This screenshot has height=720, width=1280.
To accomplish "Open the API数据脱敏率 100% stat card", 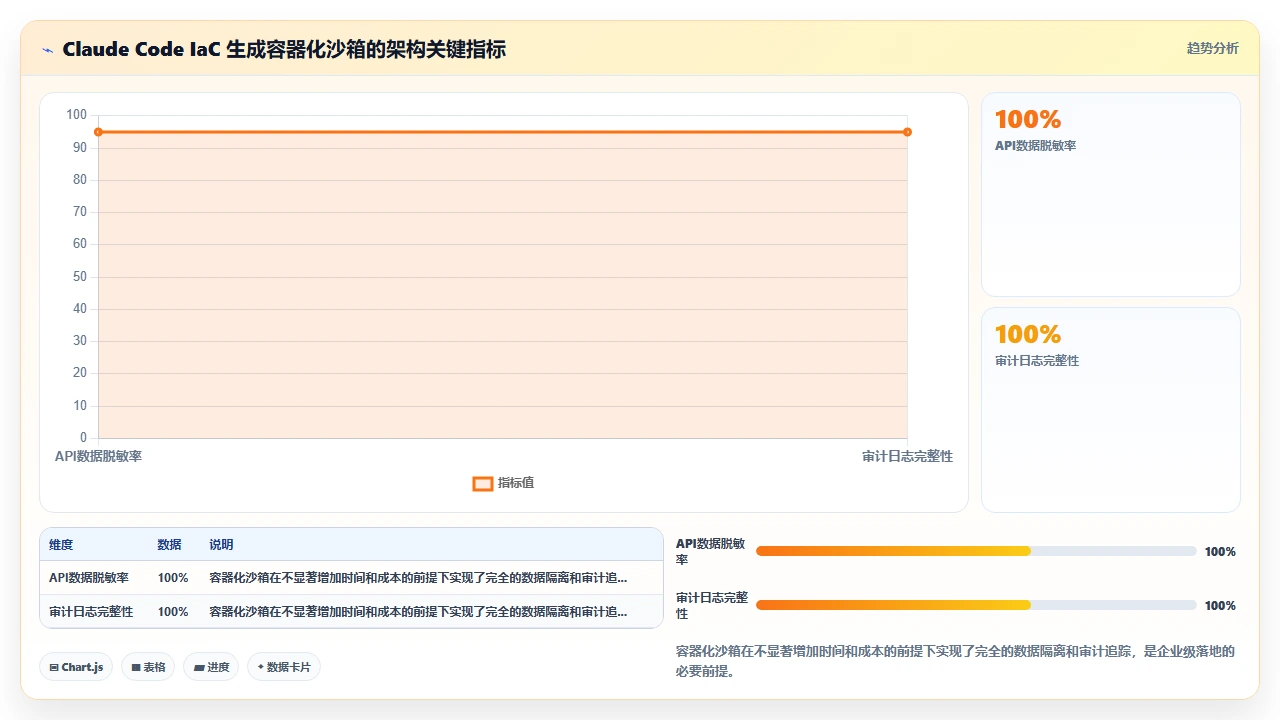I will tap(1111, 195).
